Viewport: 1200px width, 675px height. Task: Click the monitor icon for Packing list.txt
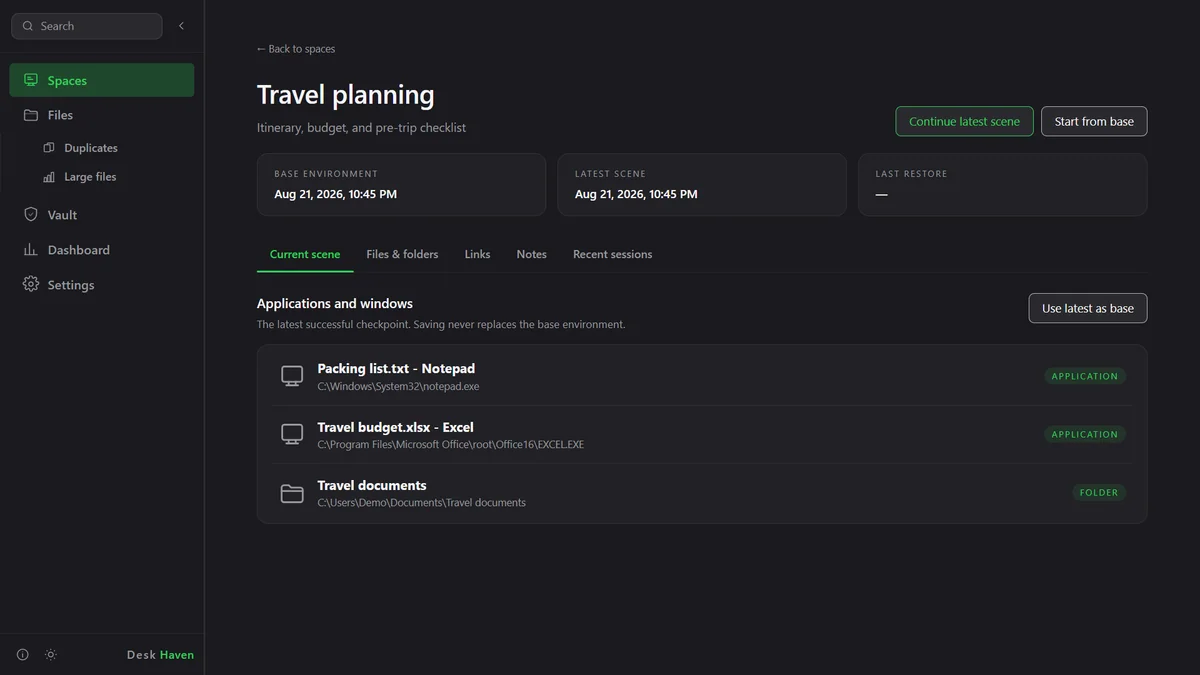point(292,376)
